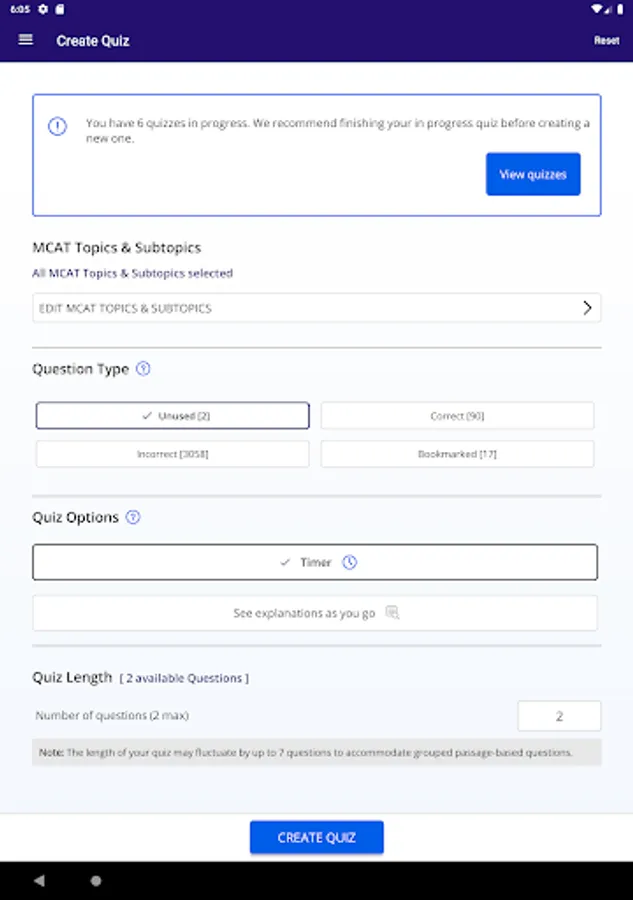Click the chevron arrow on topics row
This screenshot has width=633, height=900.
pyautogui.click(x=587, y=308)
